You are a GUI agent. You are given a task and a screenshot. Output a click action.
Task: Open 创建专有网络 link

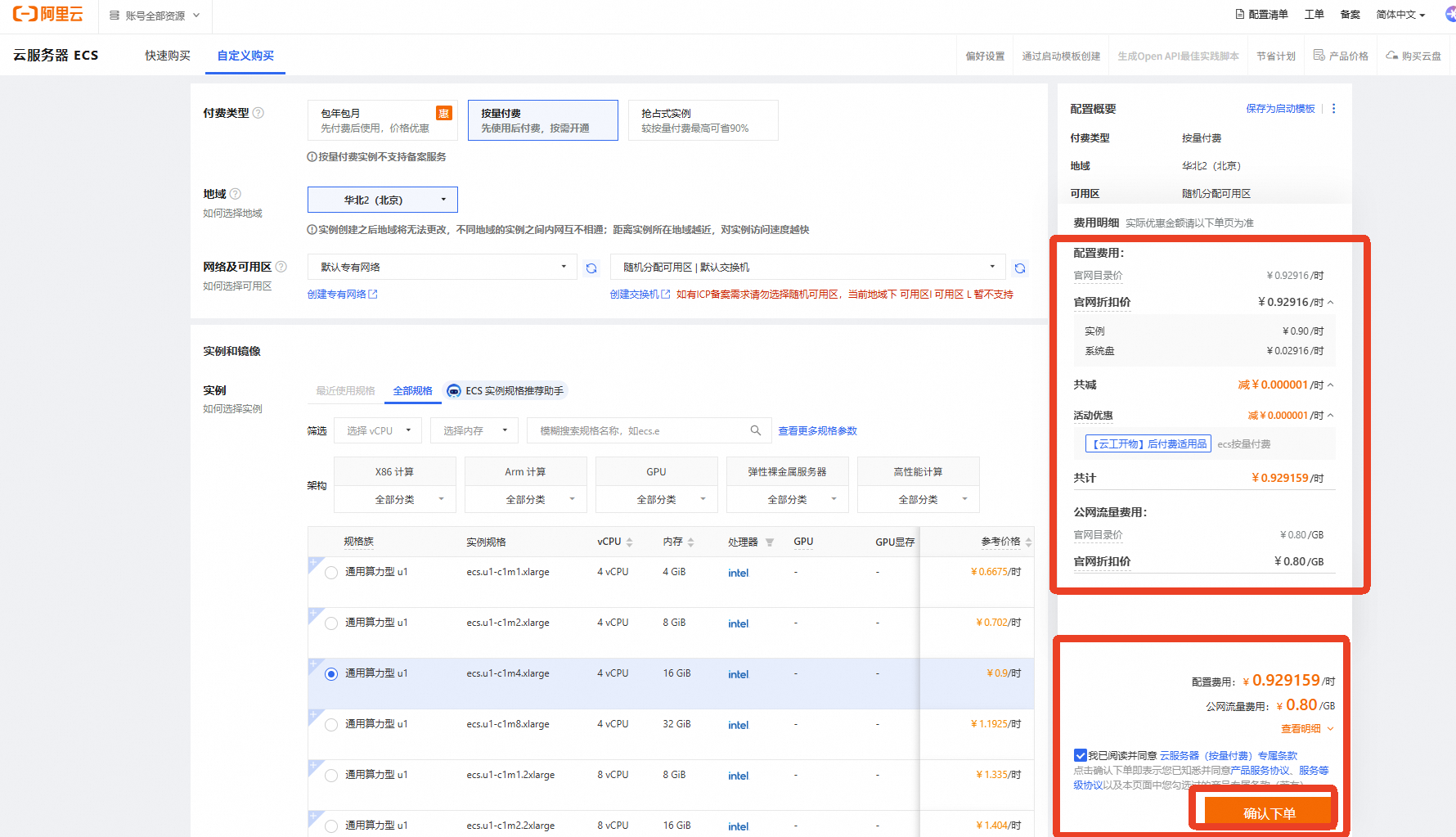tap(342, 295)
